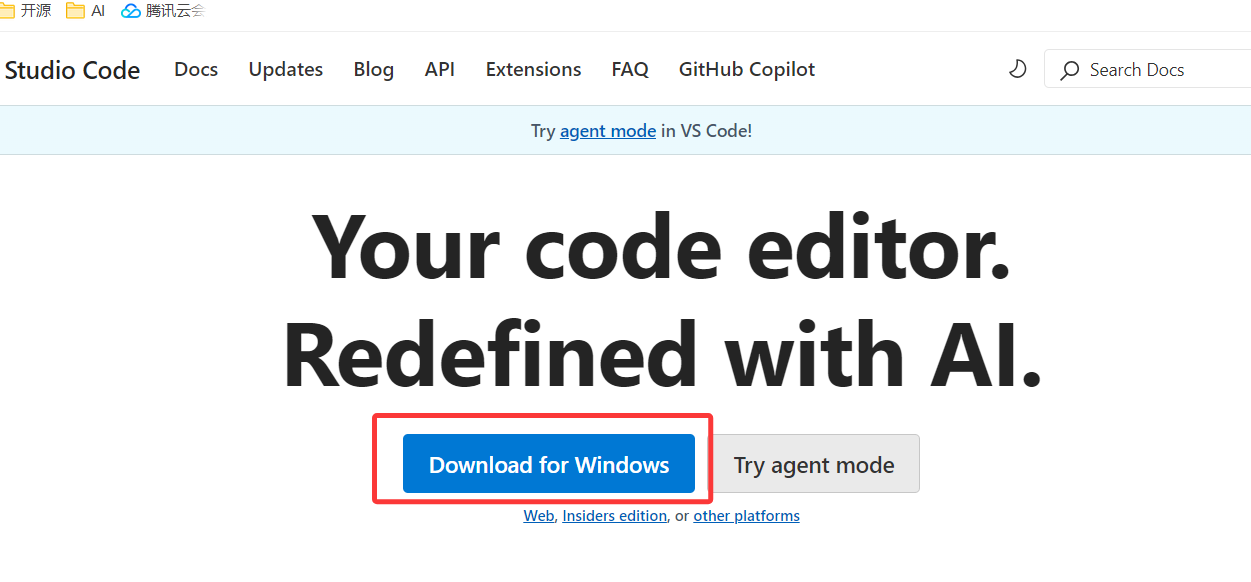Open the AI bookmark folder
The width and height of the screenshot is (1251, 582).
(86, 11)
